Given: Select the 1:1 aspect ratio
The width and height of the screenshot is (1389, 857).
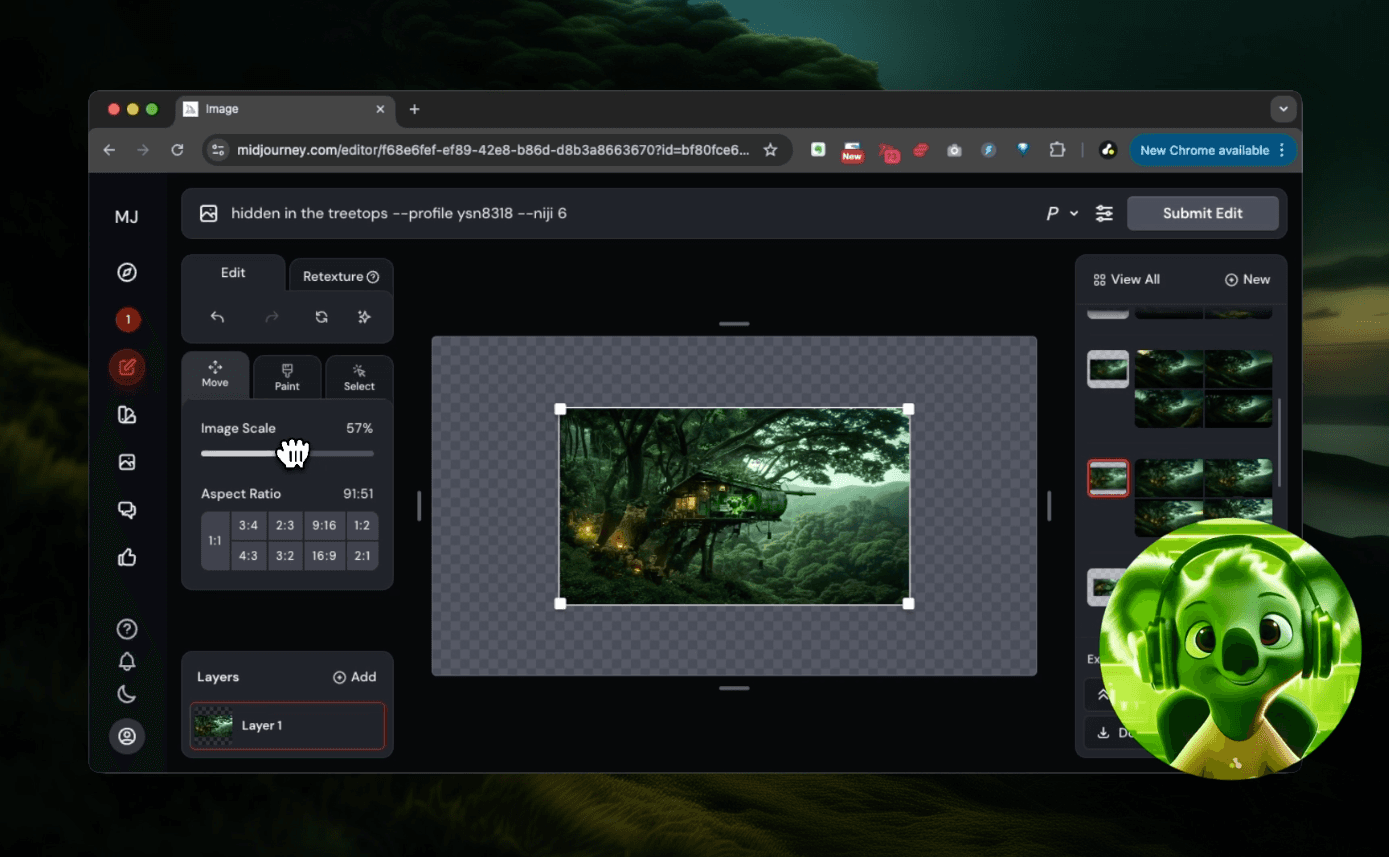Looking at the screenshot, I should point(215,540).
